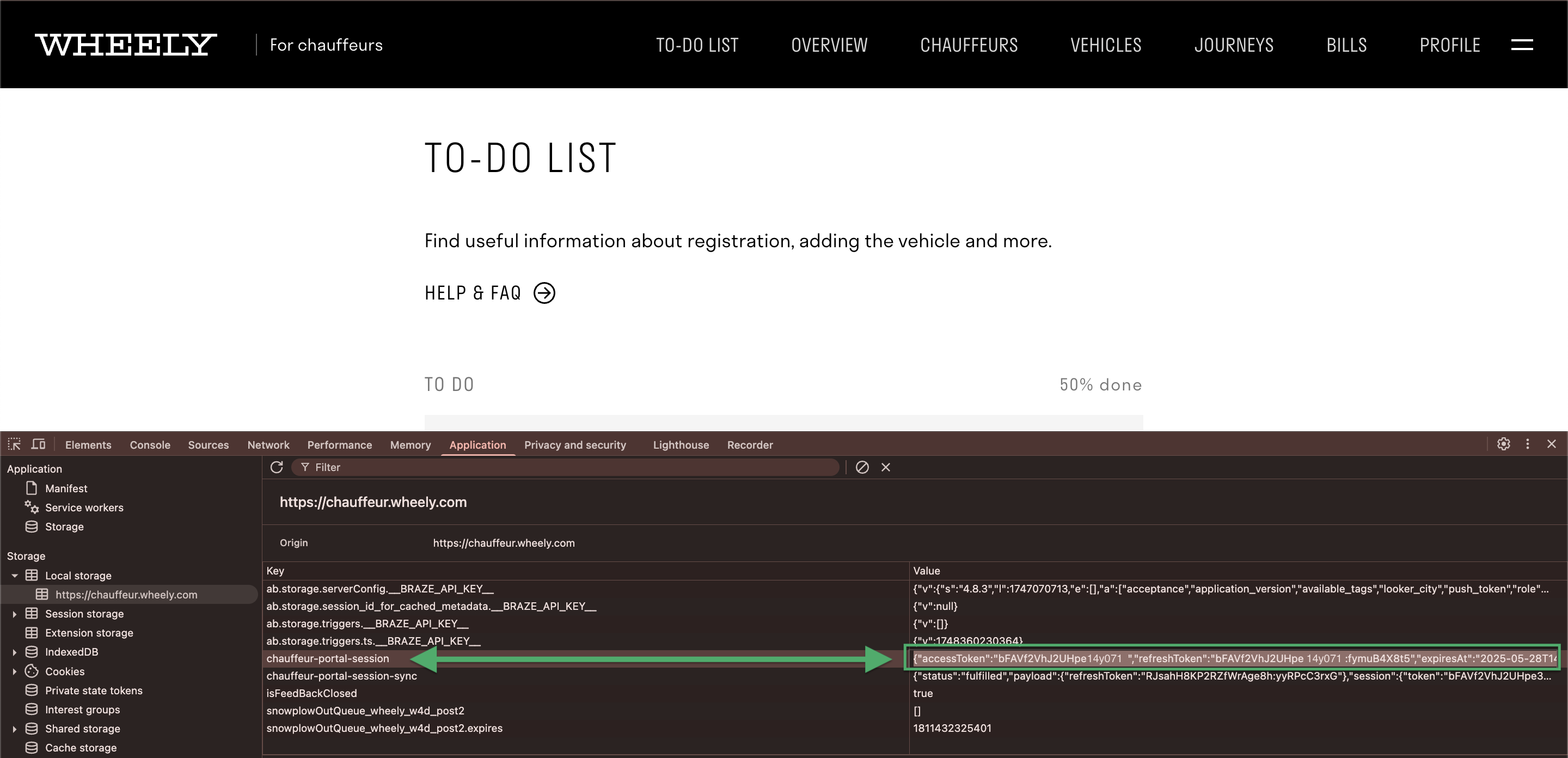
Task: Switch to the Elements tab
Action: pos(88,445)
